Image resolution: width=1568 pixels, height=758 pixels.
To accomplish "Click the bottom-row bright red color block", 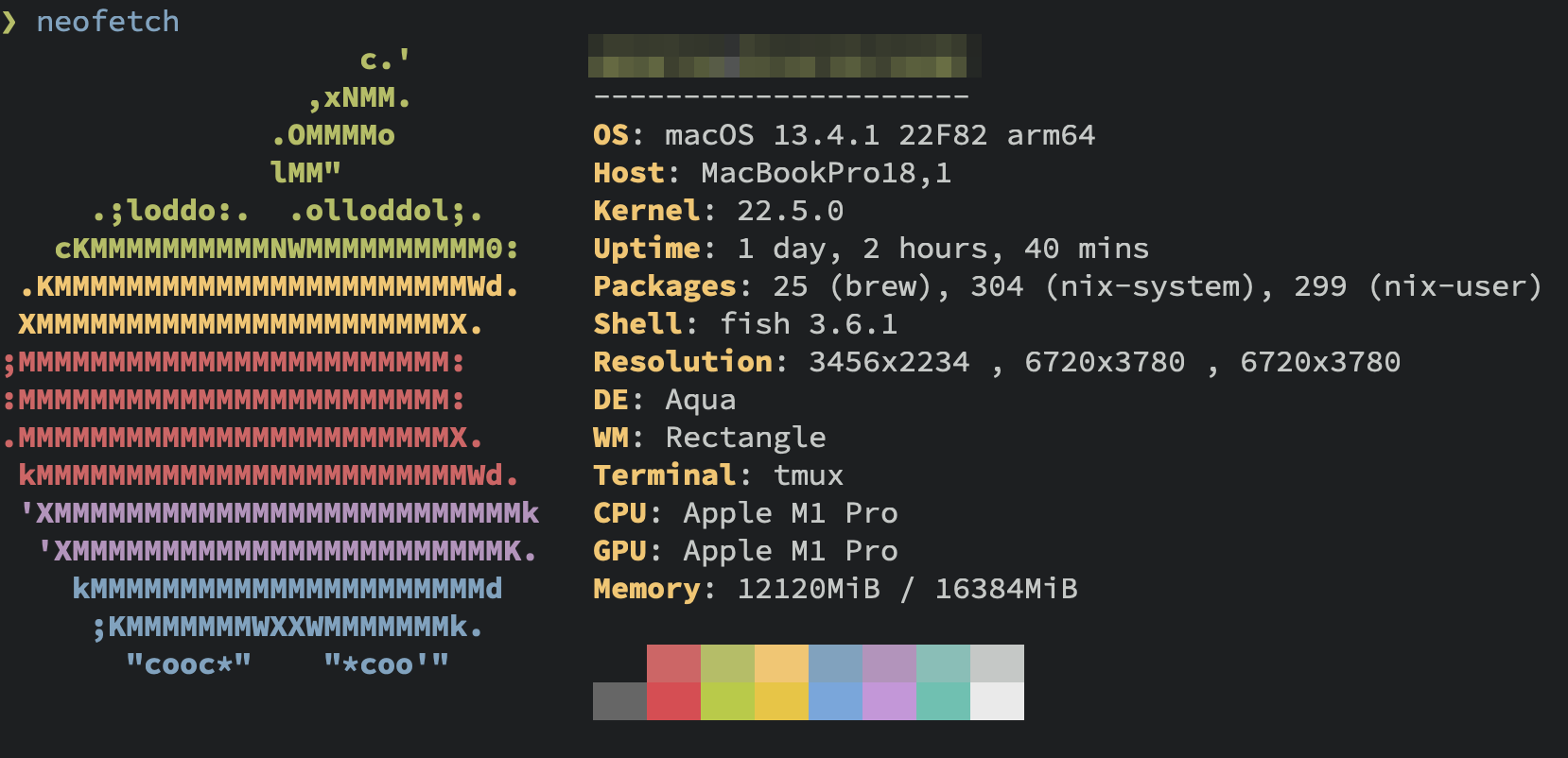I will [673, 701].
